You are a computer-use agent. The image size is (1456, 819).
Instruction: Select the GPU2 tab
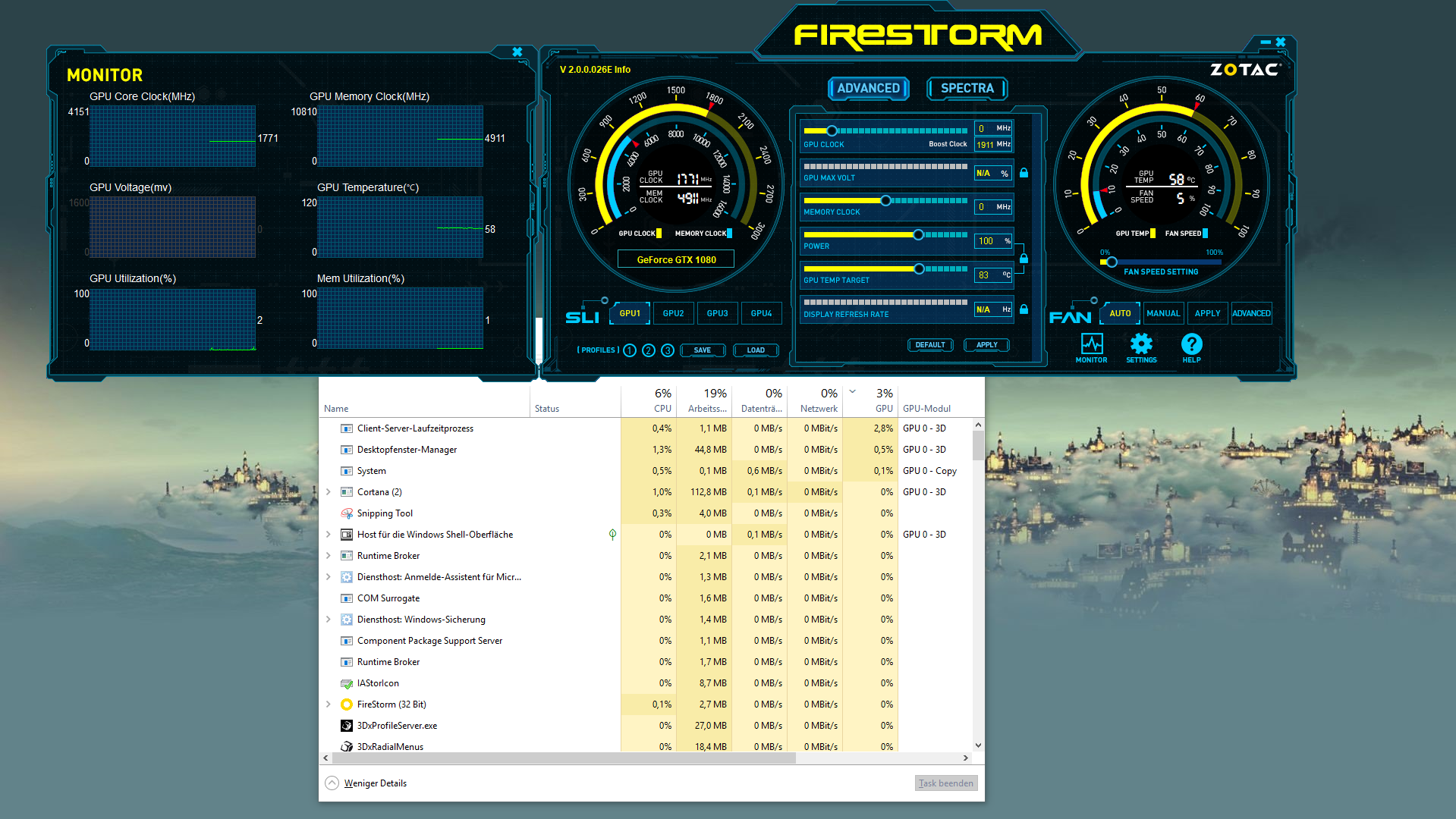tap(673, 313)
